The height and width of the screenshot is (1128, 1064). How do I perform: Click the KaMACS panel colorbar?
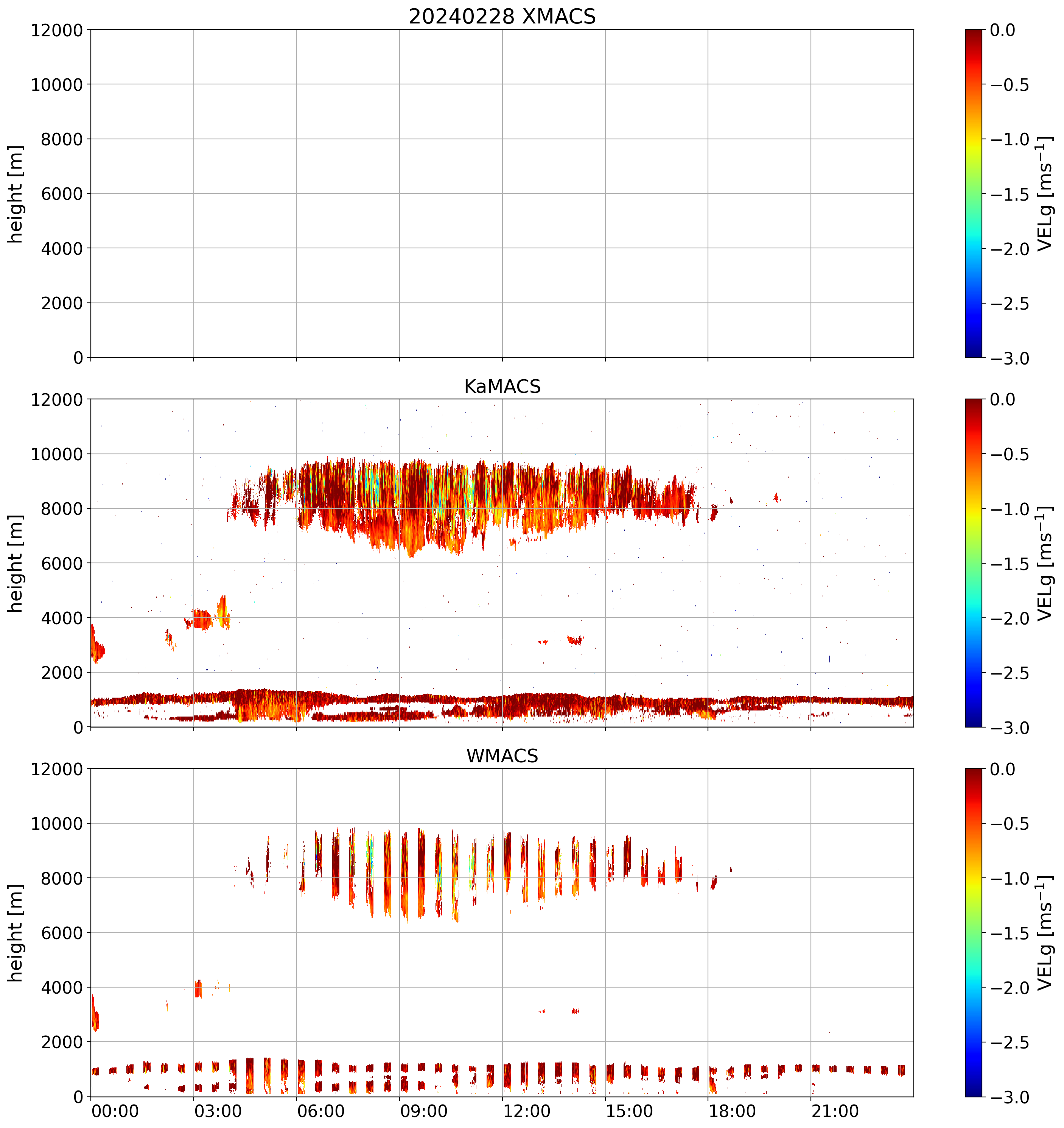(x=973, y=563)
